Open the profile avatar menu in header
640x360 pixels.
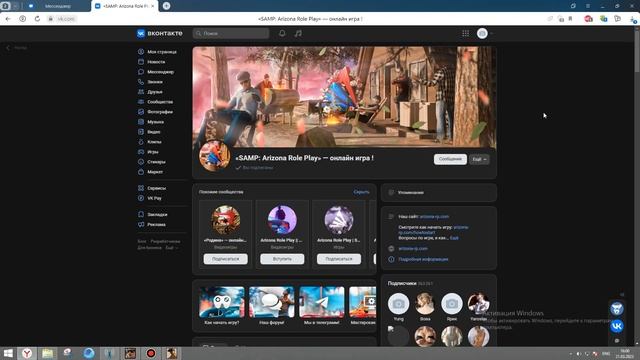484,33
